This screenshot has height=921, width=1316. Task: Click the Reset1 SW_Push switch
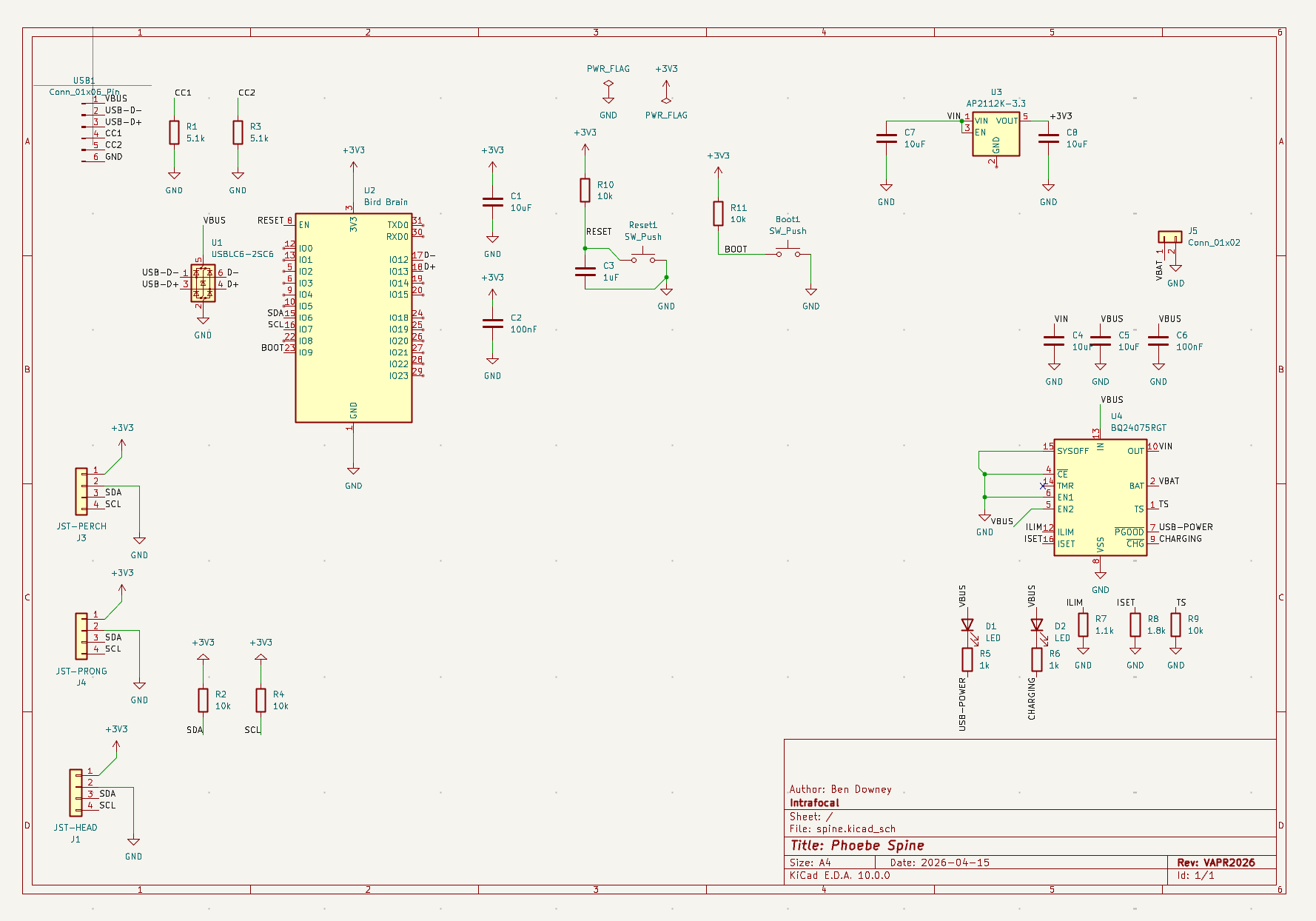(642, 257)
